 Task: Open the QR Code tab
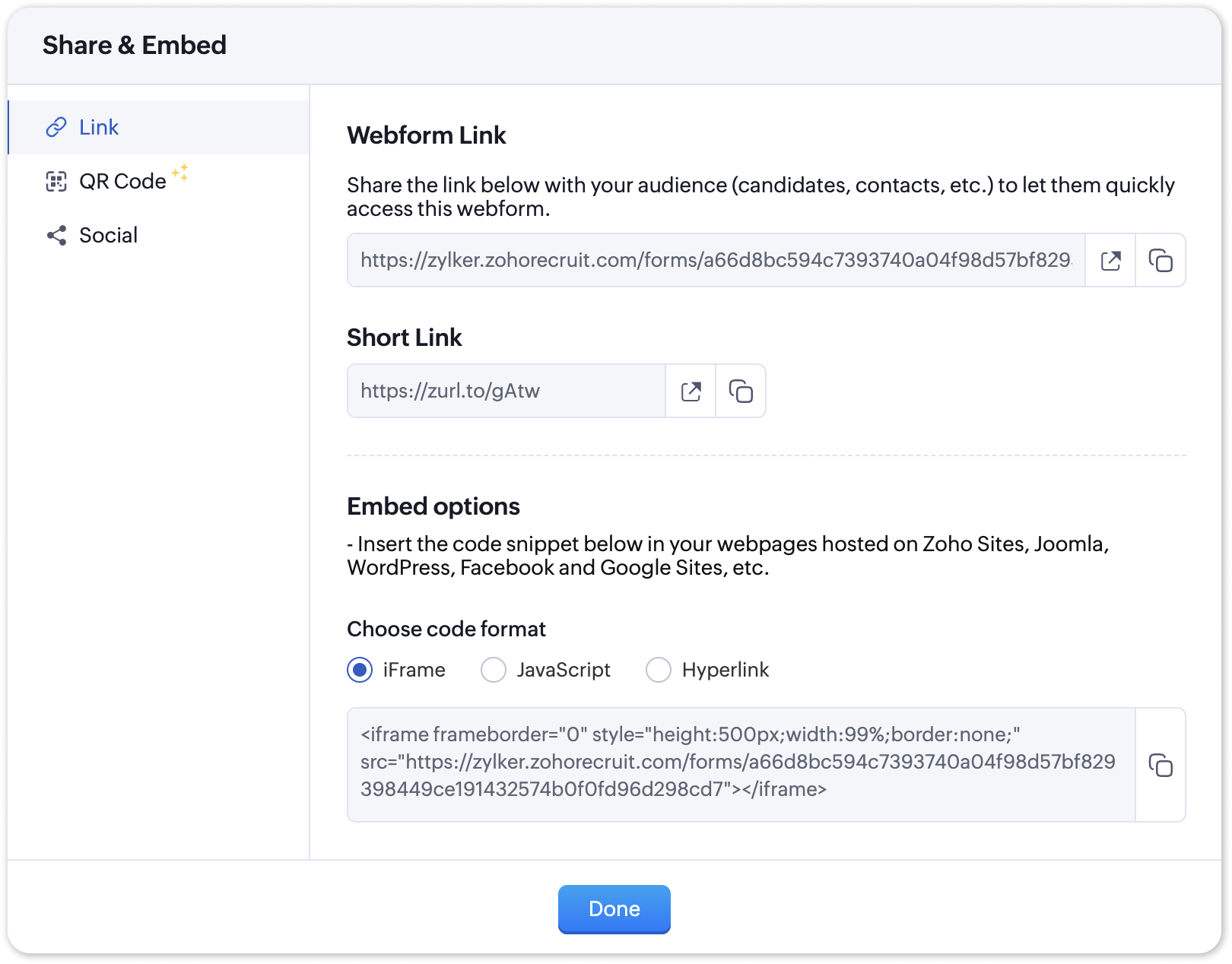point(122,181)
